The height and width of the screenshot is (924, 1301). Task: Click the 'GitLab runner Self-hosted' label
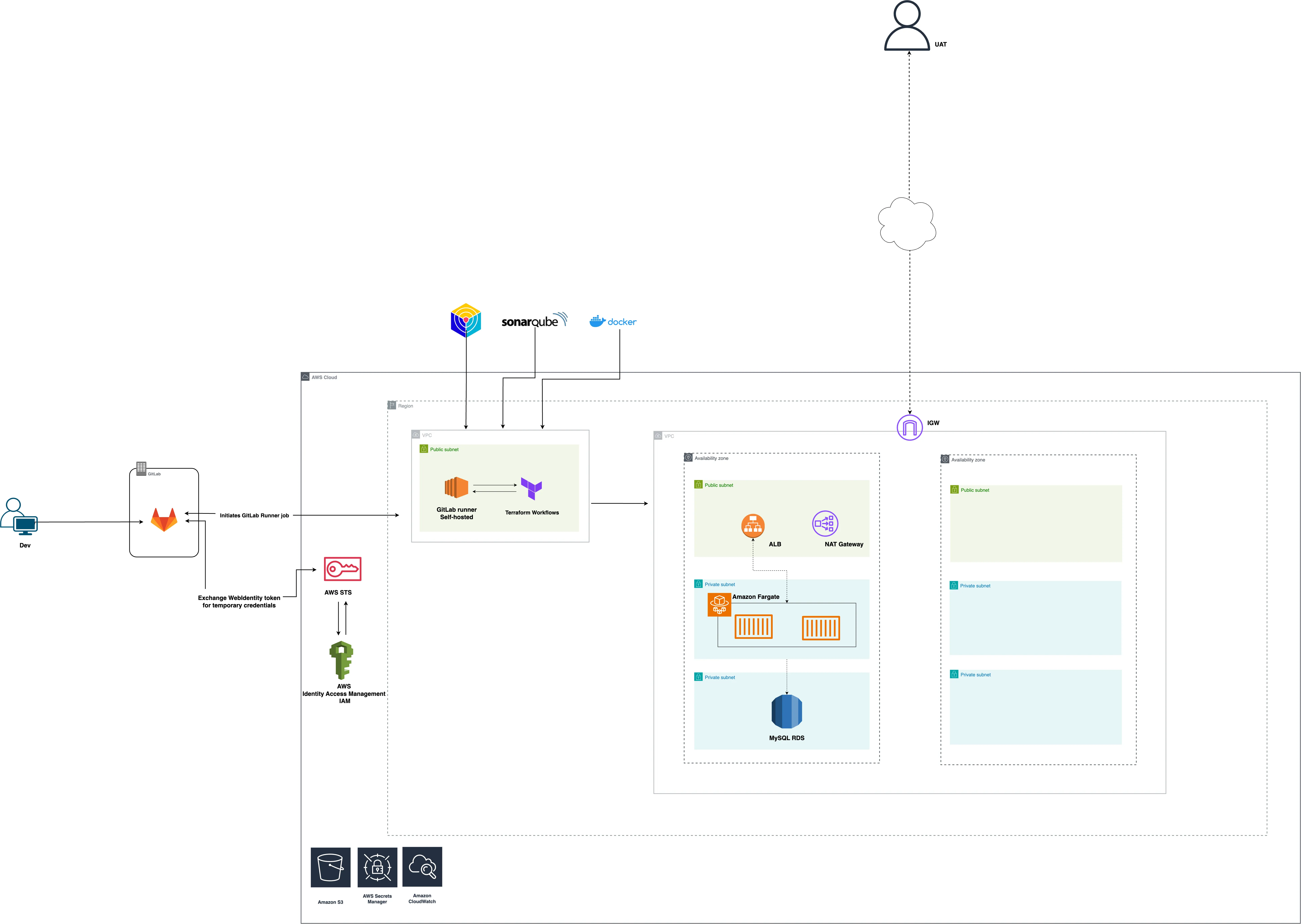pos(456,513)
